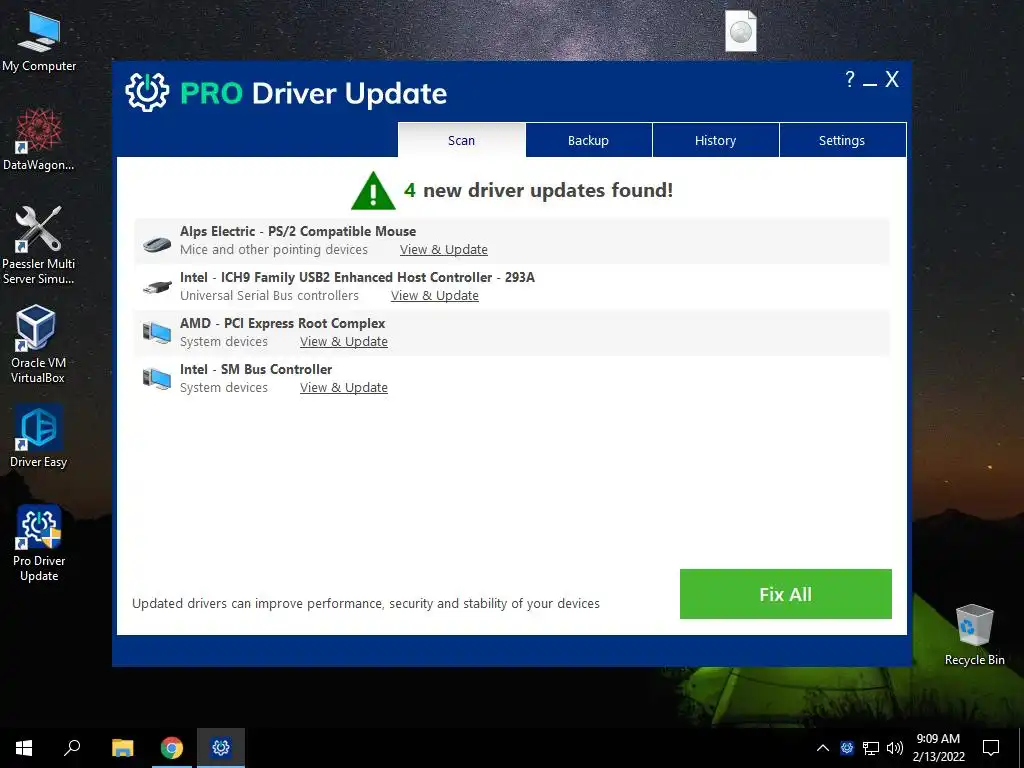1024x768 pixels.
Task: Open Paessler Multi Server Simulator shortcut
Action: (39, 246)
